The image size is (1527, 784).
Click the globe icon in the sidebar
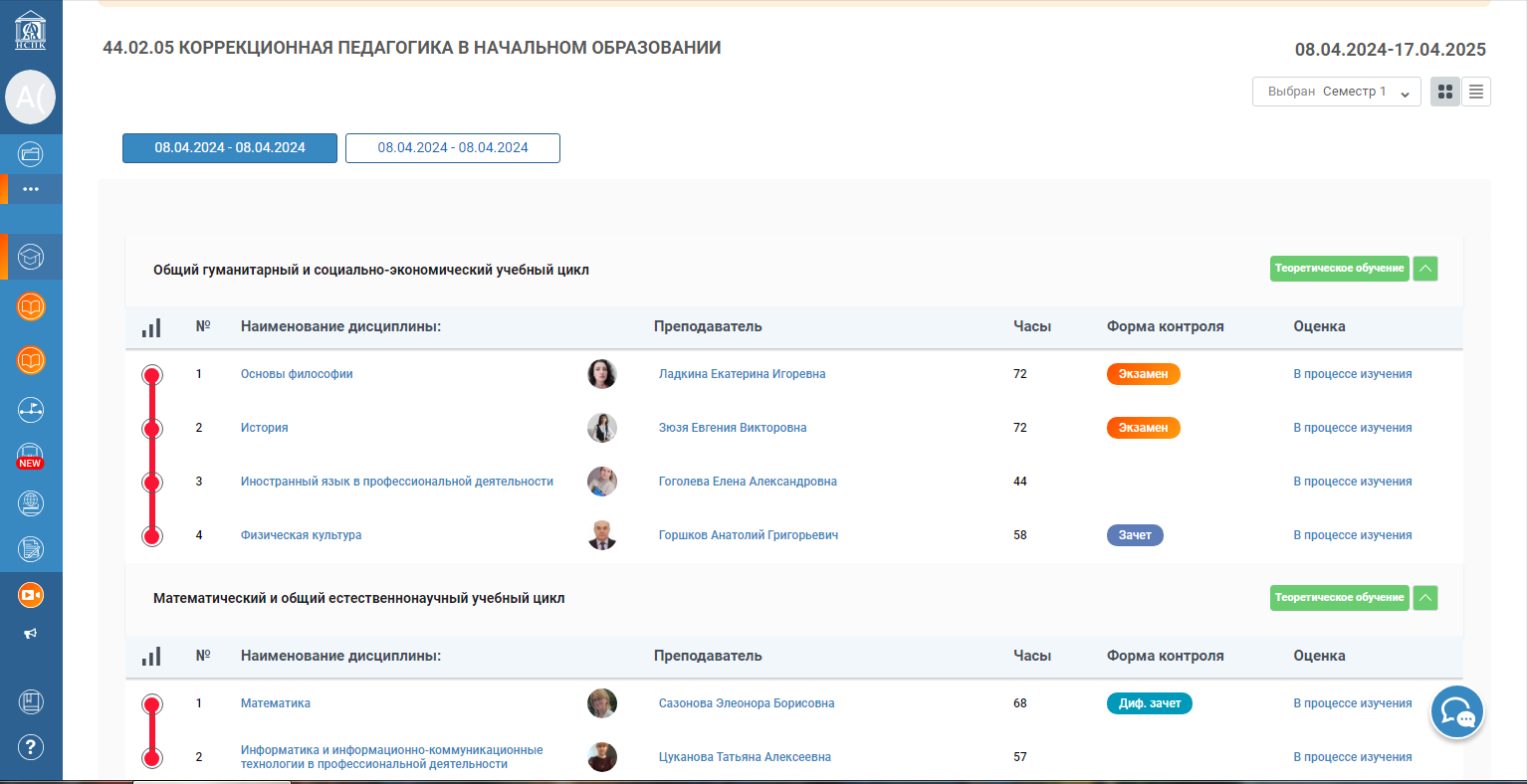(x=31, y=503)
